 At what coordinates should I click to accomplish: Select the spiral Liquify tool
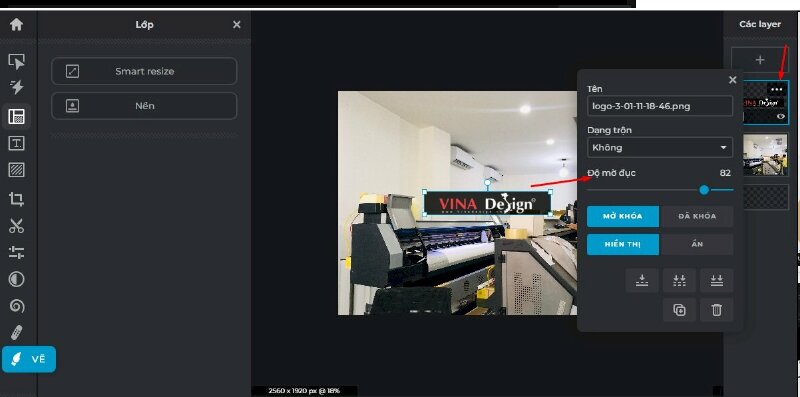[x=16, y=306]
